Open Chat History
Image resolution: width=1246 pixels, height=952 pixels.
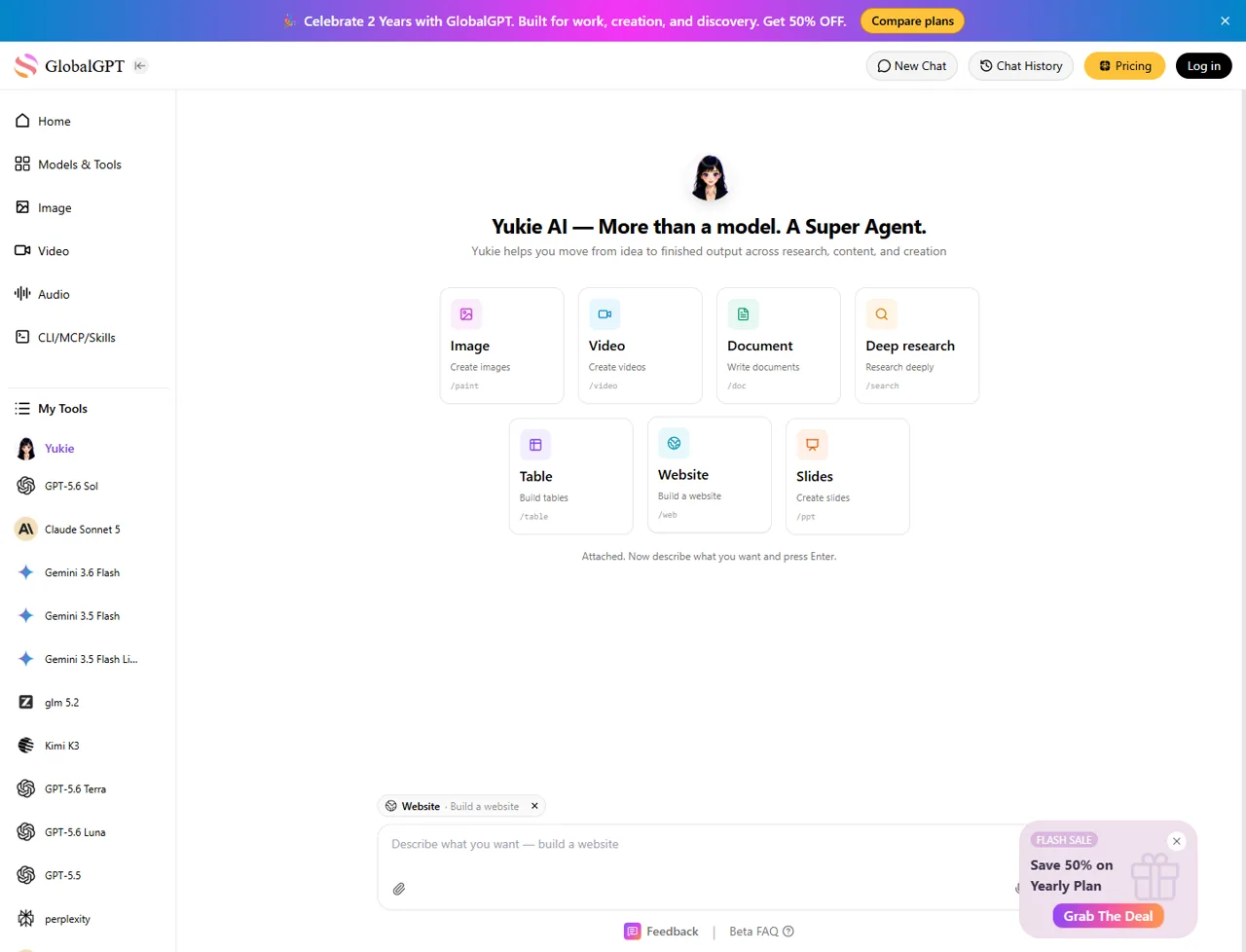coord(1021,66)
